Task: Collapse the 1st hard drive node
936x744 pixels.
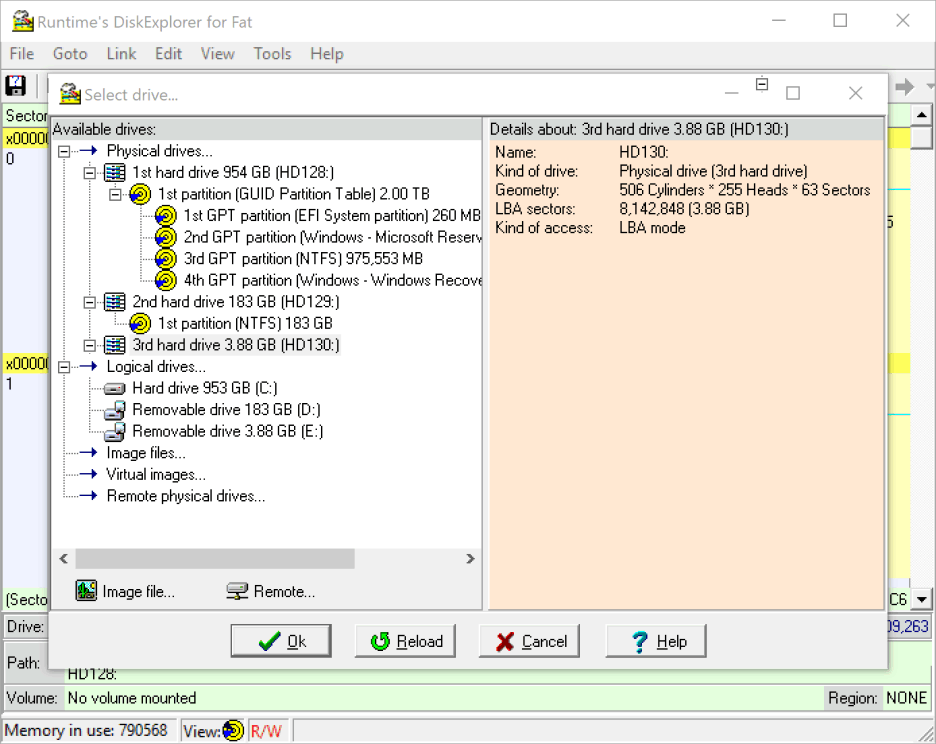Action: pos(90,173)
